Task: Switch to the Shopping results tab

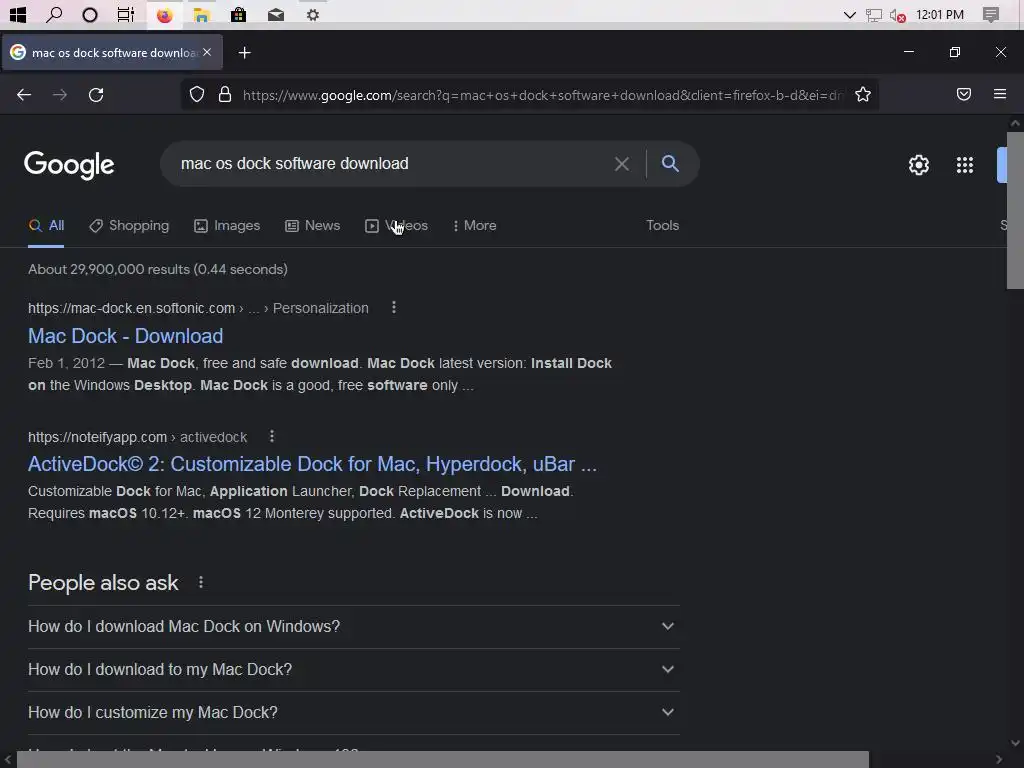Action: click(129, 226)
